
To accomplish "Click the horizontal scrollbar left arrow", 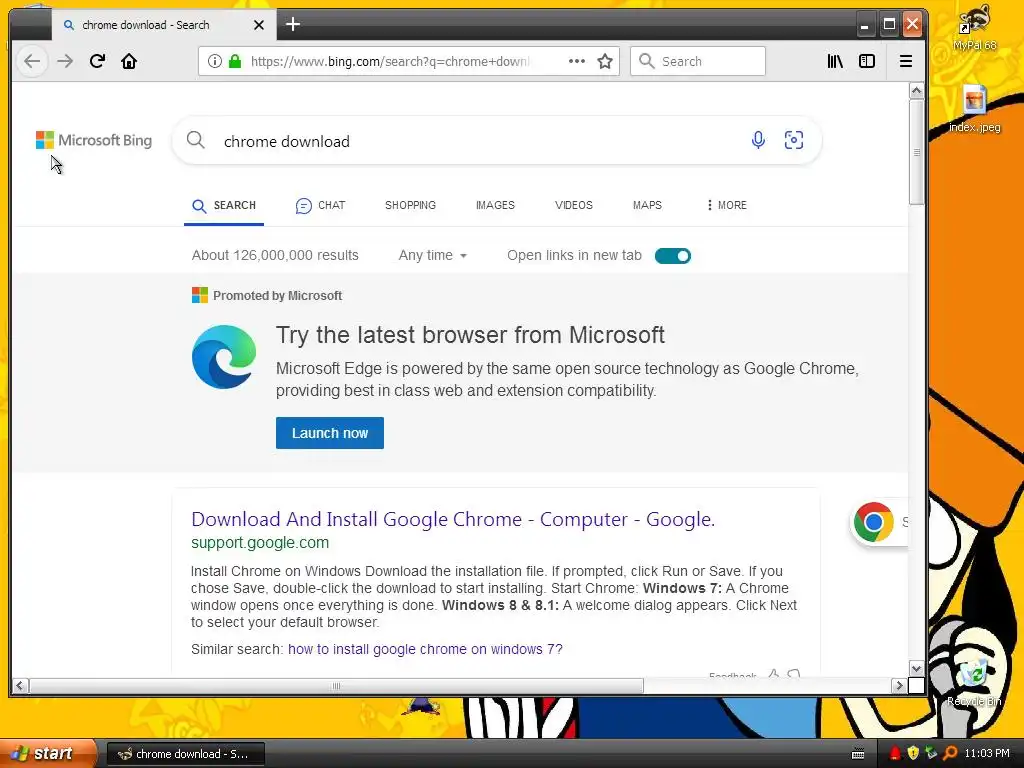I will 20,685.
